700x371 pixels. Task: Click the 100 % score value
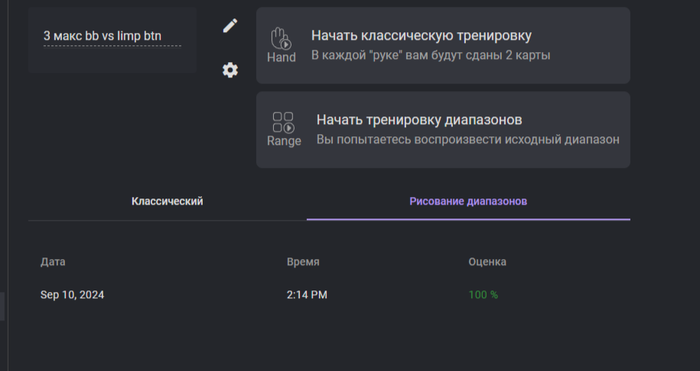click(x=483, y=295)
